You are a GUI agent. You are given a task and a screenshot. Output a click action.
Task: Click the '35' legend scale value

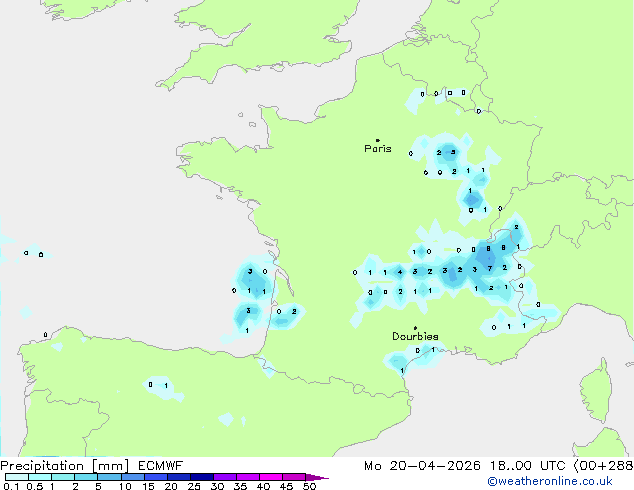click(240, 486)
